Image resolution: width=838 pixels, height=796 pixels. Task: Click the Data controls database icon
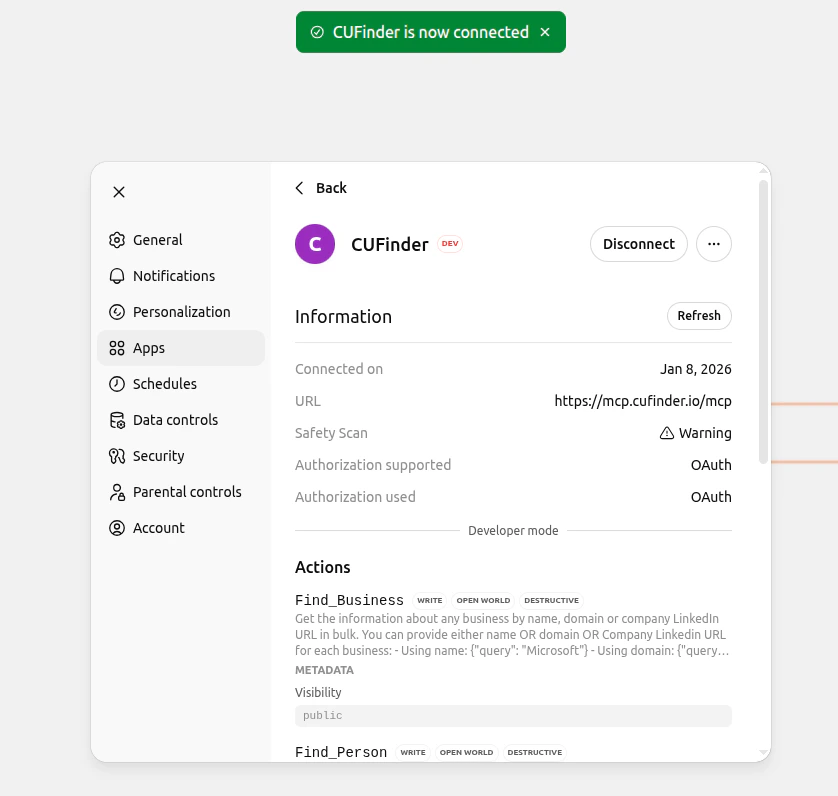click(117, 420)
